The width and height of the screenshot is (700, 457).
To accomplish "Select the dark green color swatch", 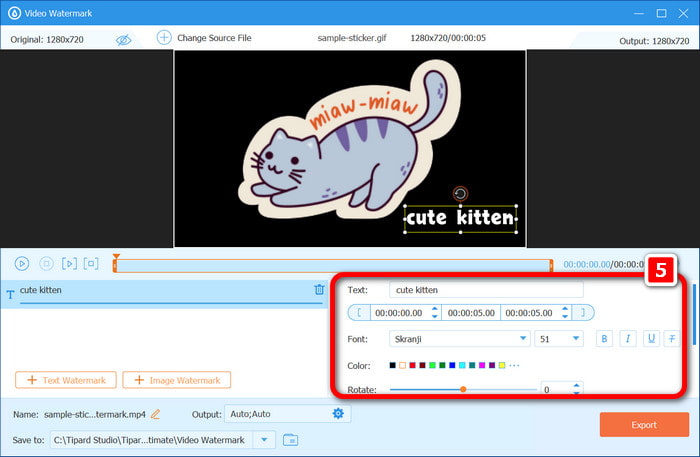I will click(x=442, y=365).
